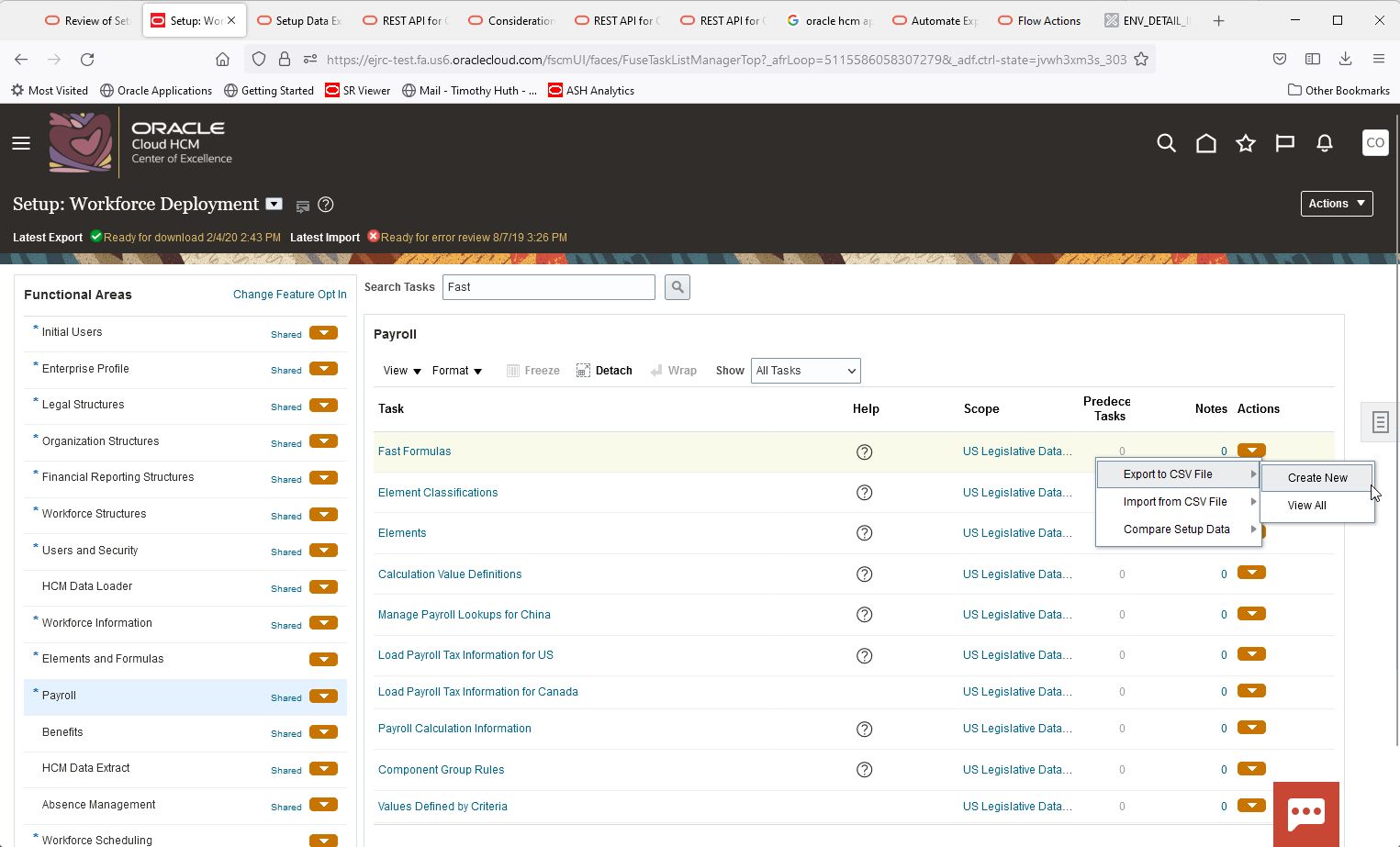This screenshot has width=1400, height=847.
Task: Open the watchlist flag icon
Action: (1284, 143)
